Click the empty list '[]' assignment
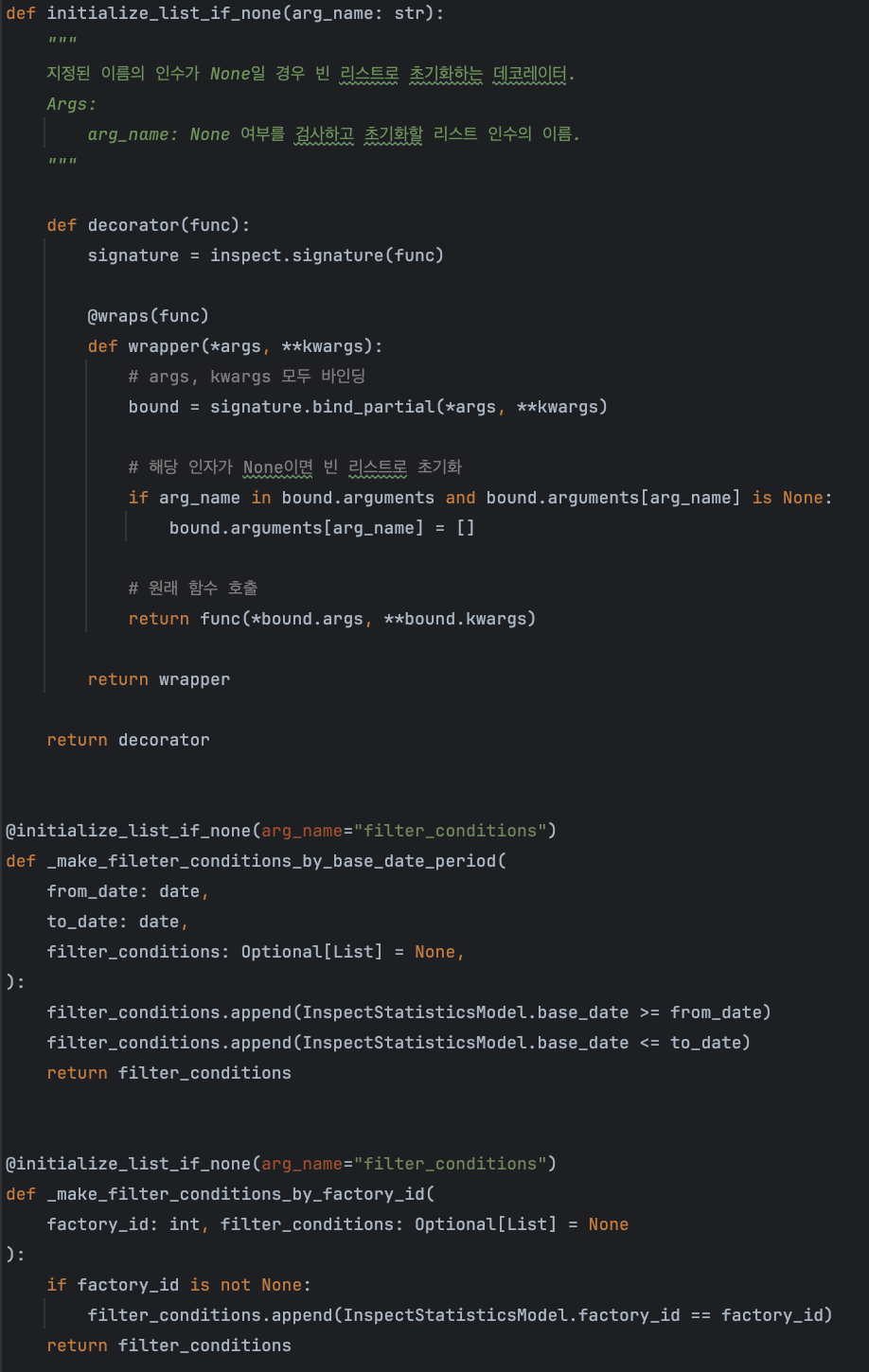The image size is (869, 1372). pyautogui.click(x=465, y=528)
